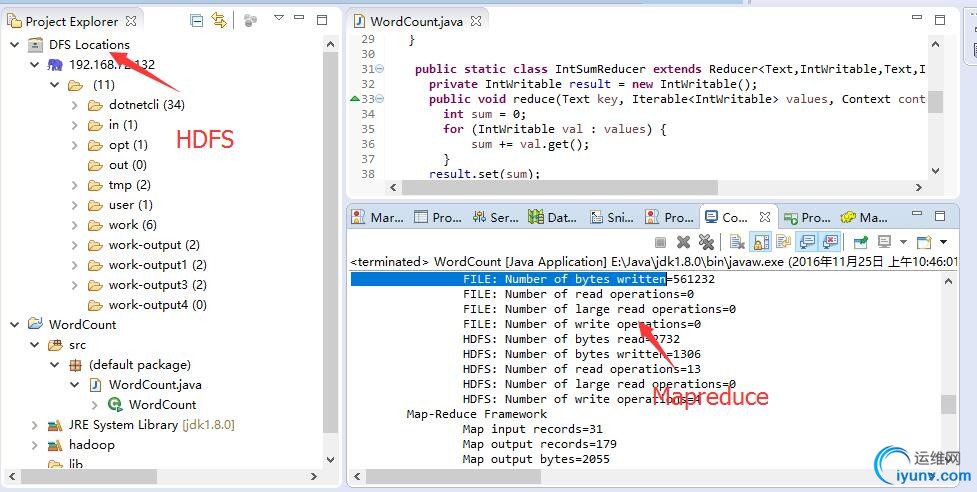977x492 pixels.
Task: Switch to WordCount.java editor tab
Action: click(x=416, y=21)
